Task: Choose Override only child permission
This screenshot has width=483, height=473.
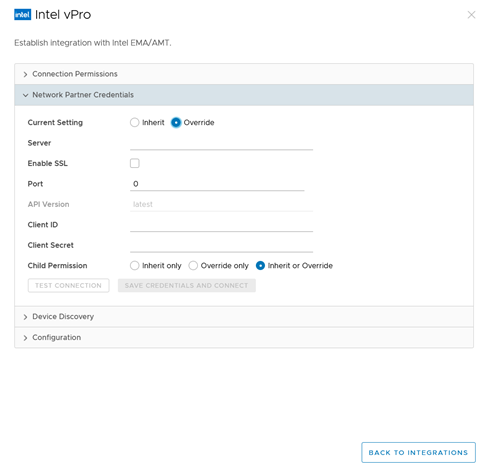Action: [193, 266]
